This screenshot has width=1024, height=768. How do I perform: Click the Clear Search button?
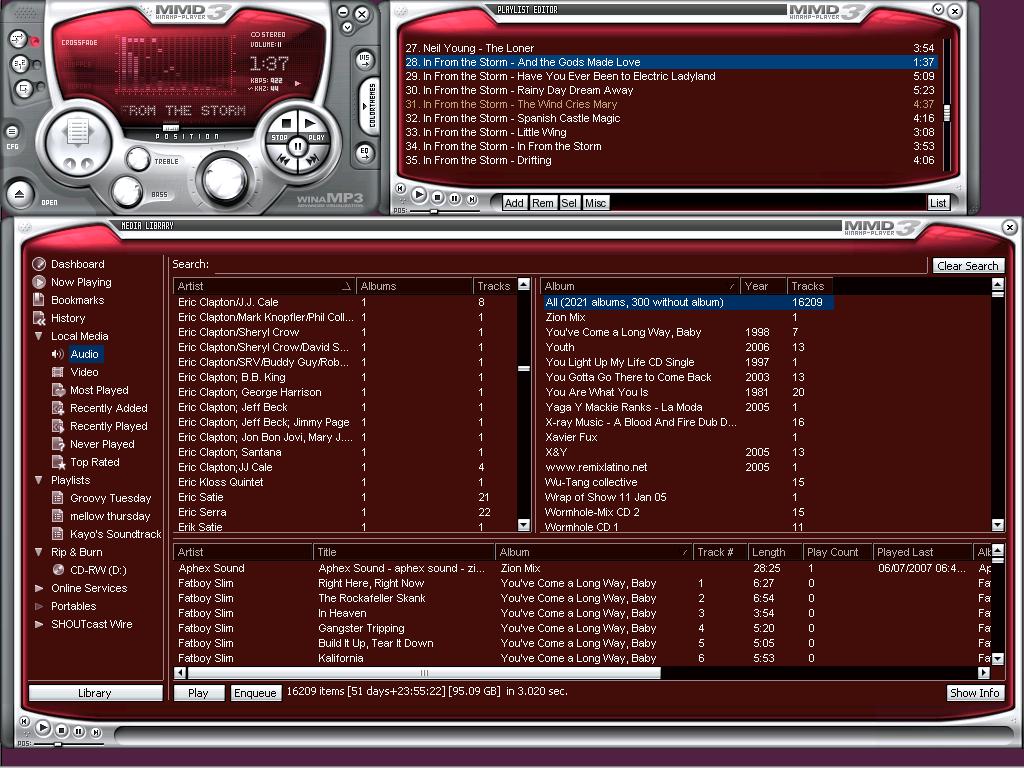click(x=967, y=266)
